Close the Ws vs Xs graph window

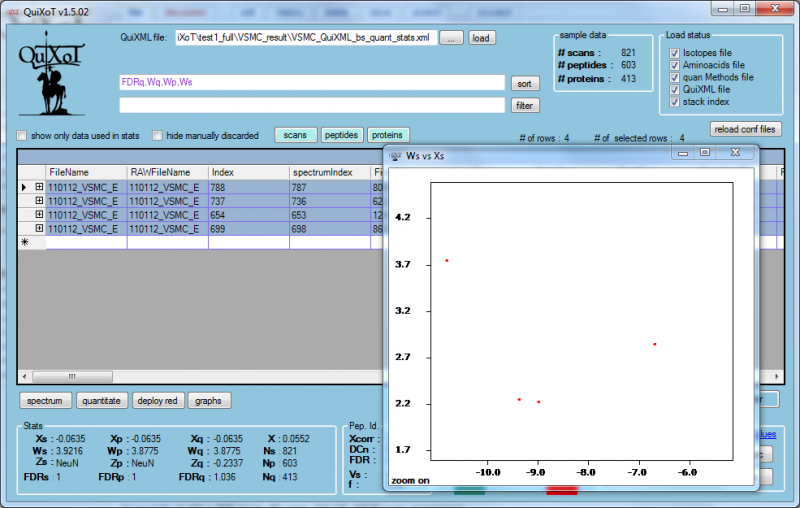pyautogui.click(x=735, y=152)
